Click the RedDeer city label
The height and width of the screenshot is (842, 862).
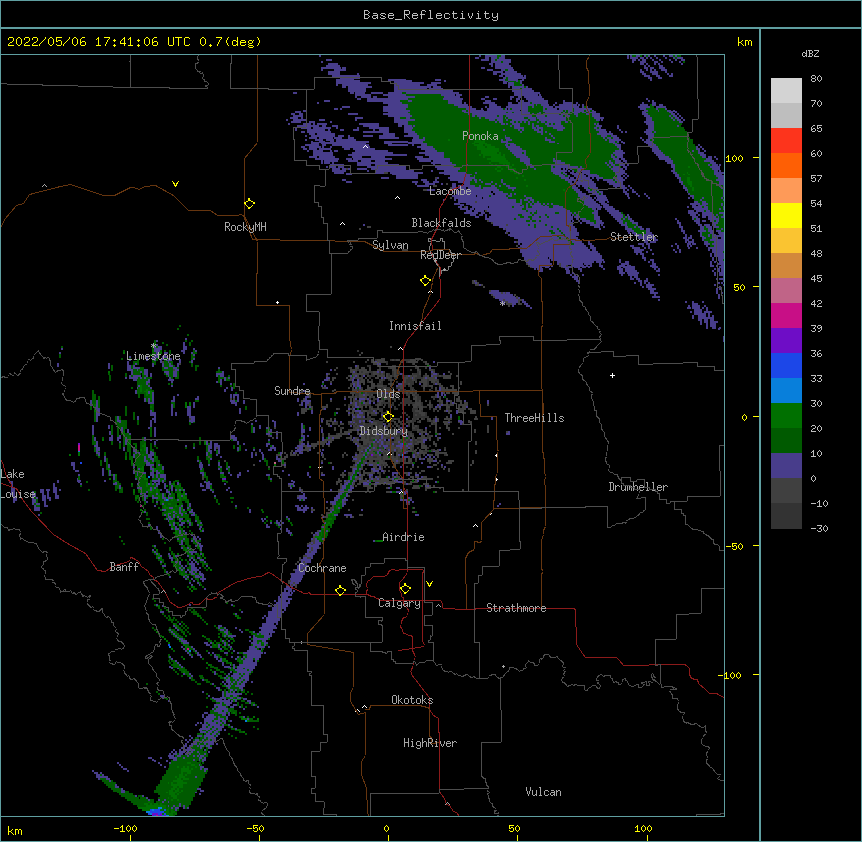[440, 255]
